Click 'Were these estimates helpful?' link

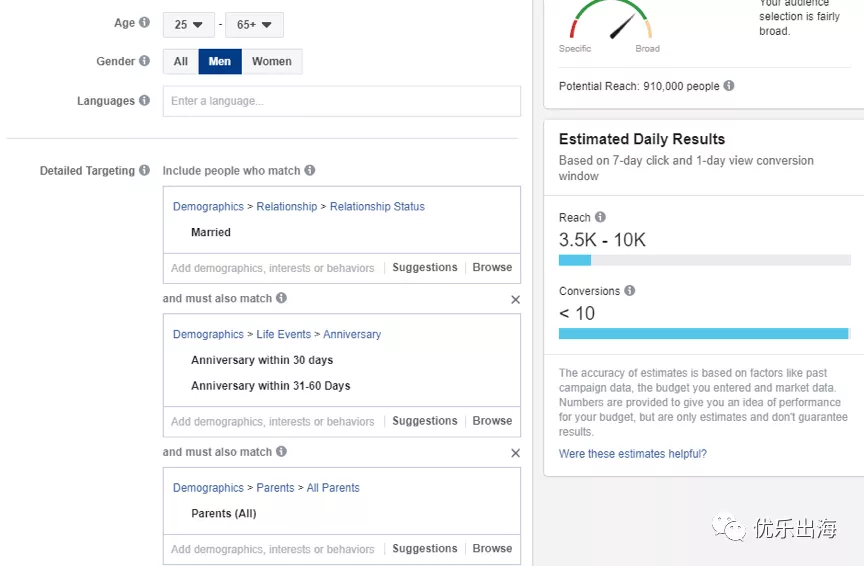point(633,454)
